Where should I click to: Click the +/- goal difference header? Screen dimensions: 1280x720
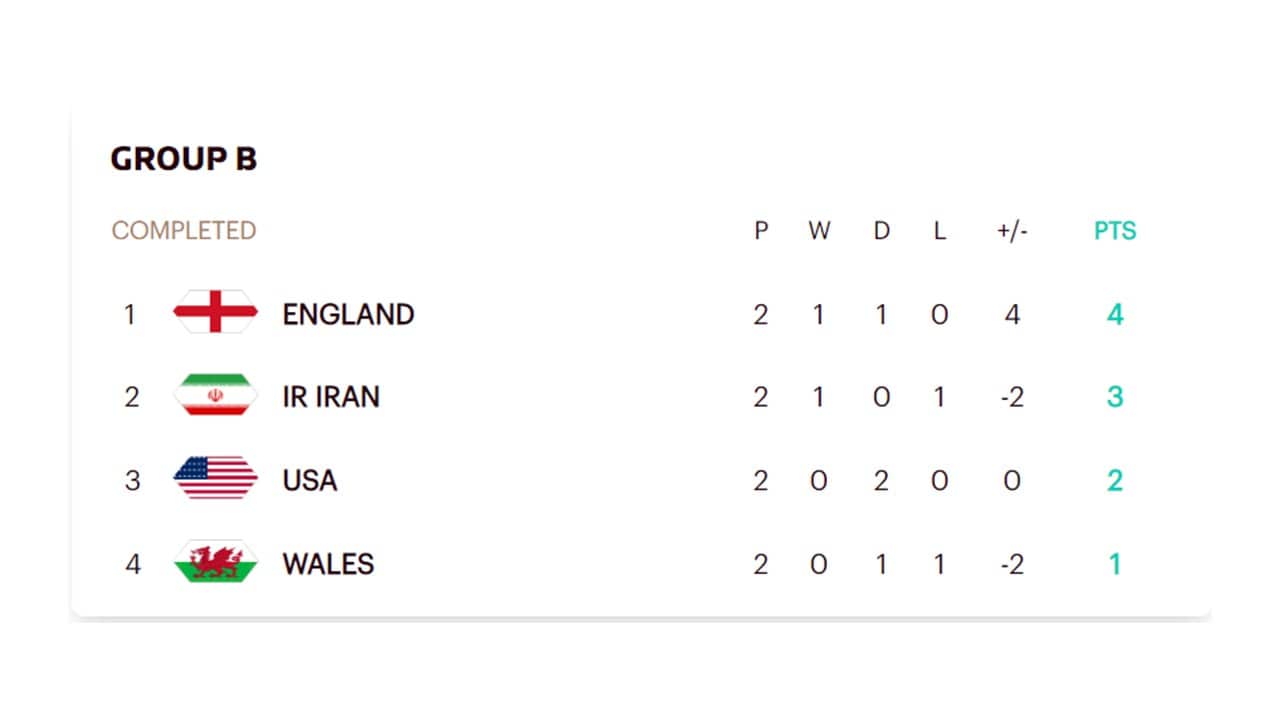coord(1012,231)
